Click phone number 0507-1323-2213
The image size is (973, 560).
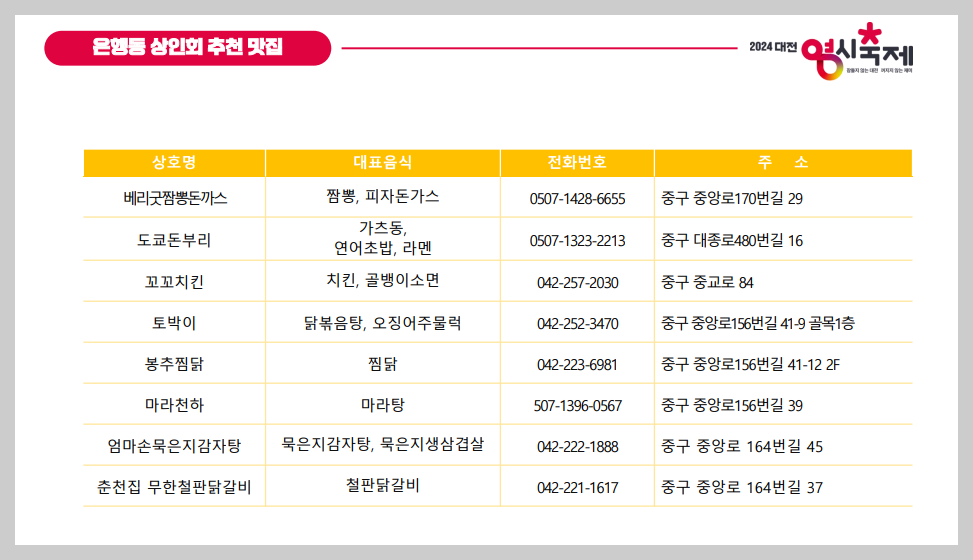pos(577,241)
